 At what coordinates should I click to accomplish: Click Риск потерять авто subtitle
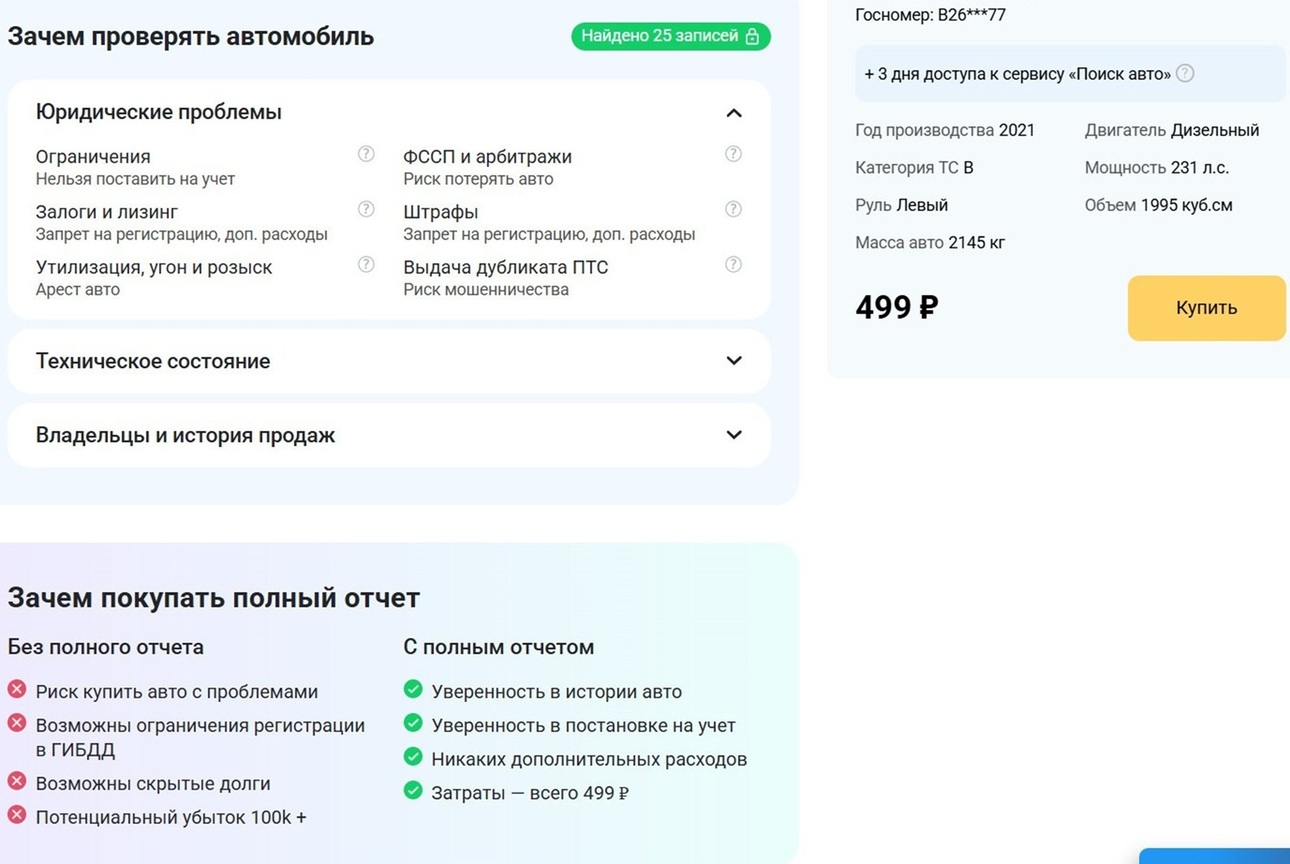tap(478, 179)
